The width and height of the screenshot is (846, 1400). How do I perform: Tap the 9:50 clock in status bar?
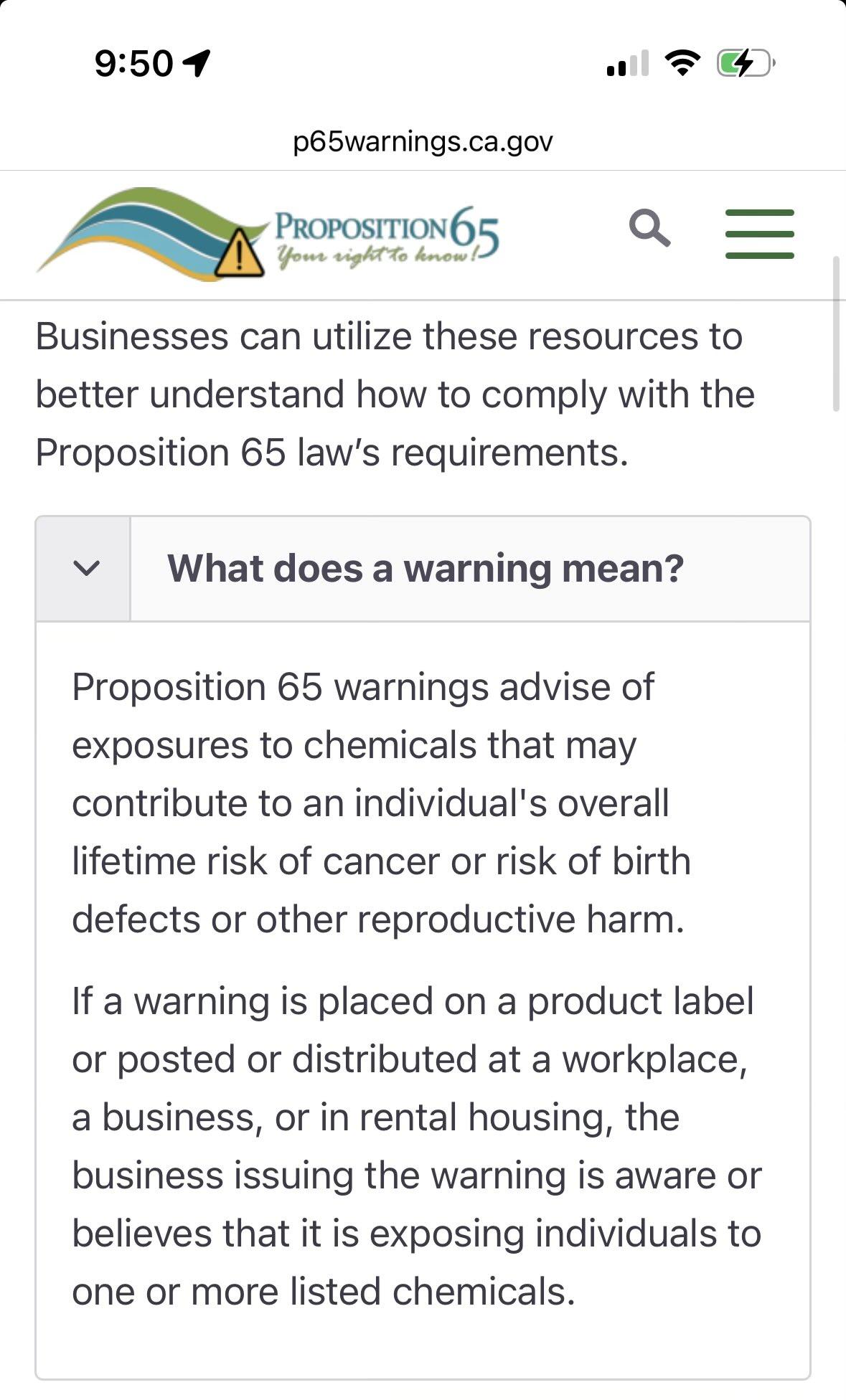tap(133, 63)
